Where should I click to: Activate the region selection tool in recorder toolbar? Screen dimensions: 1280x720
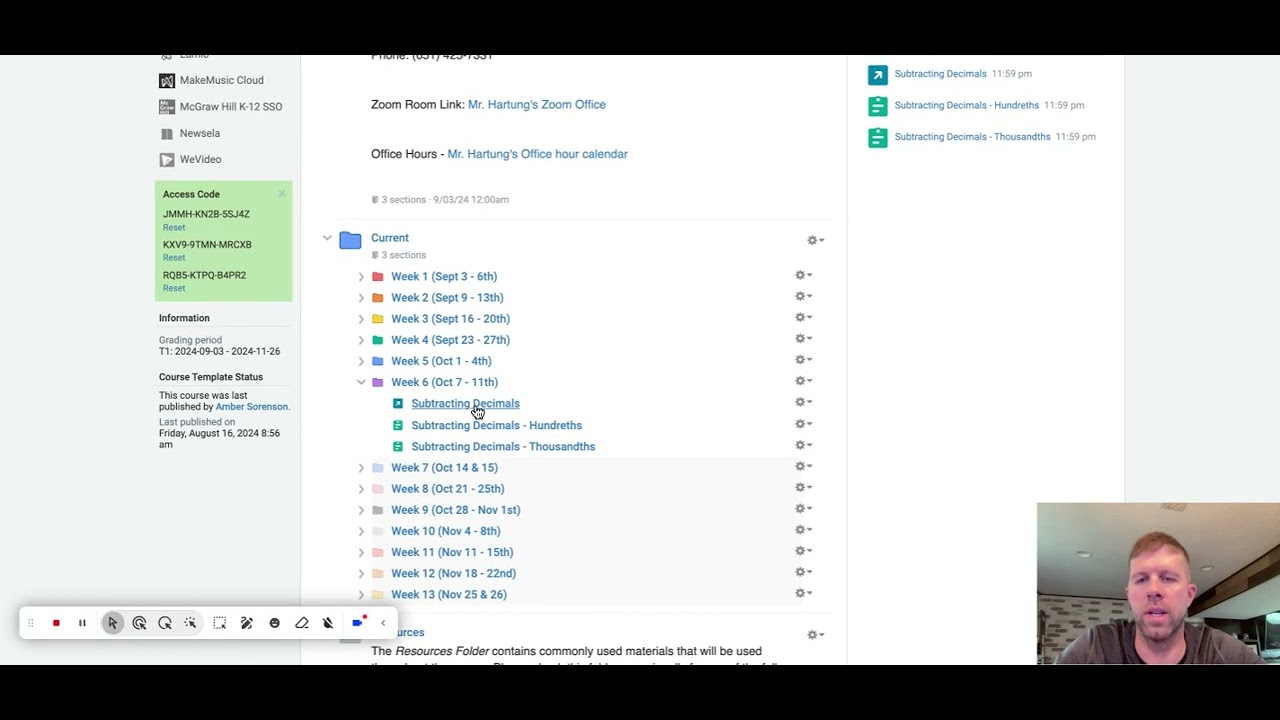(x=219, y=623)
